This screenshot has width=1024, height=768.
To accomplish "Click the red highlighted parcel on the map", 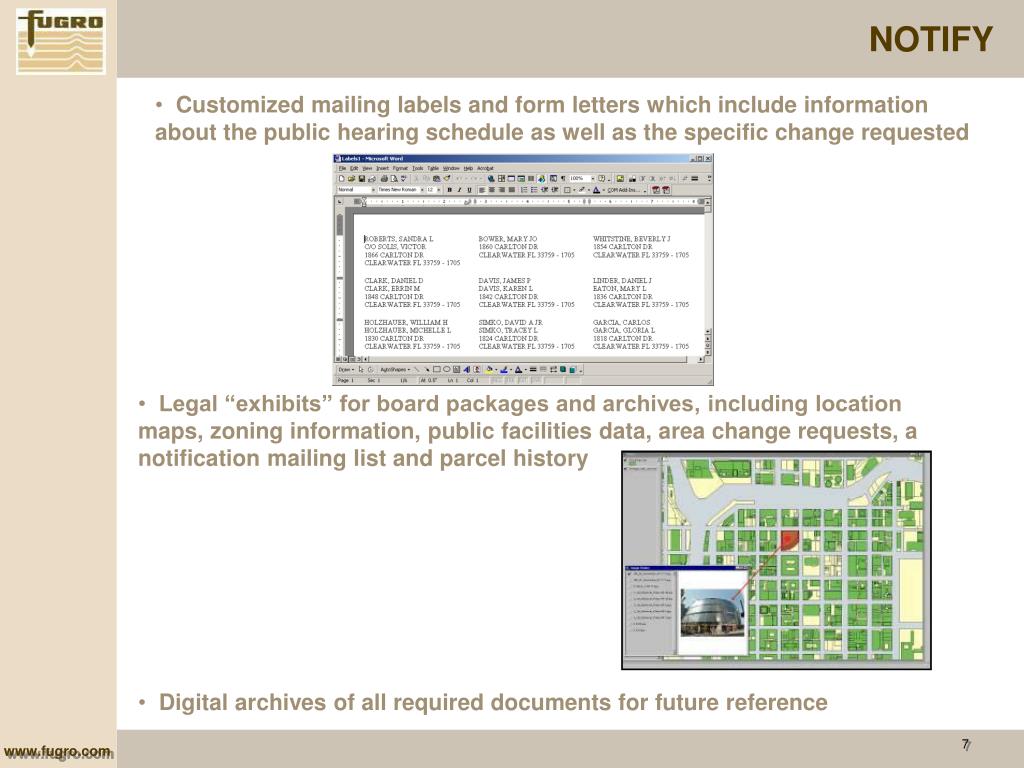I will [x=789, y=541].
